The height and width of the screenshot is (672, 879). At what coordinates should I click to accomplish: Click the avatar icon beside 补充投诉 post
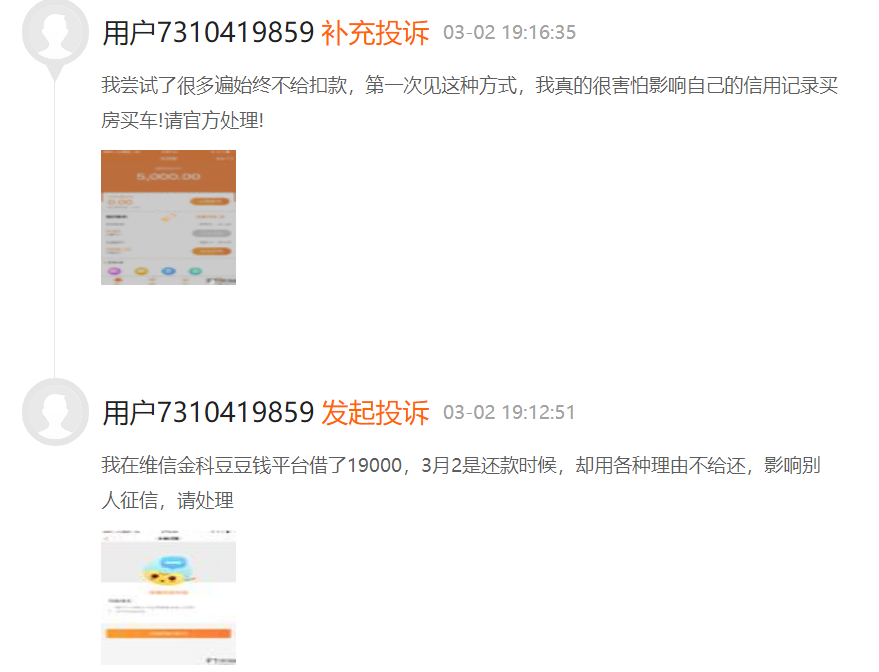(x=55, y=33)
